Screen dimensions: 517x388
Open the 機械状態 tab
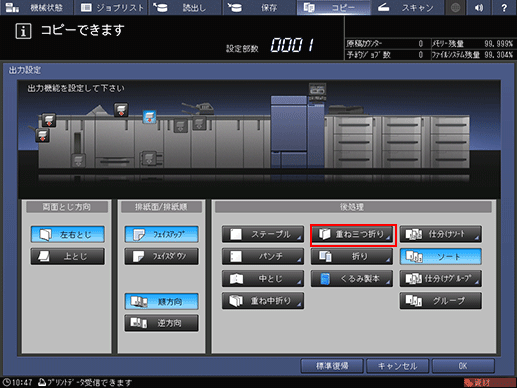coord(36,7)
